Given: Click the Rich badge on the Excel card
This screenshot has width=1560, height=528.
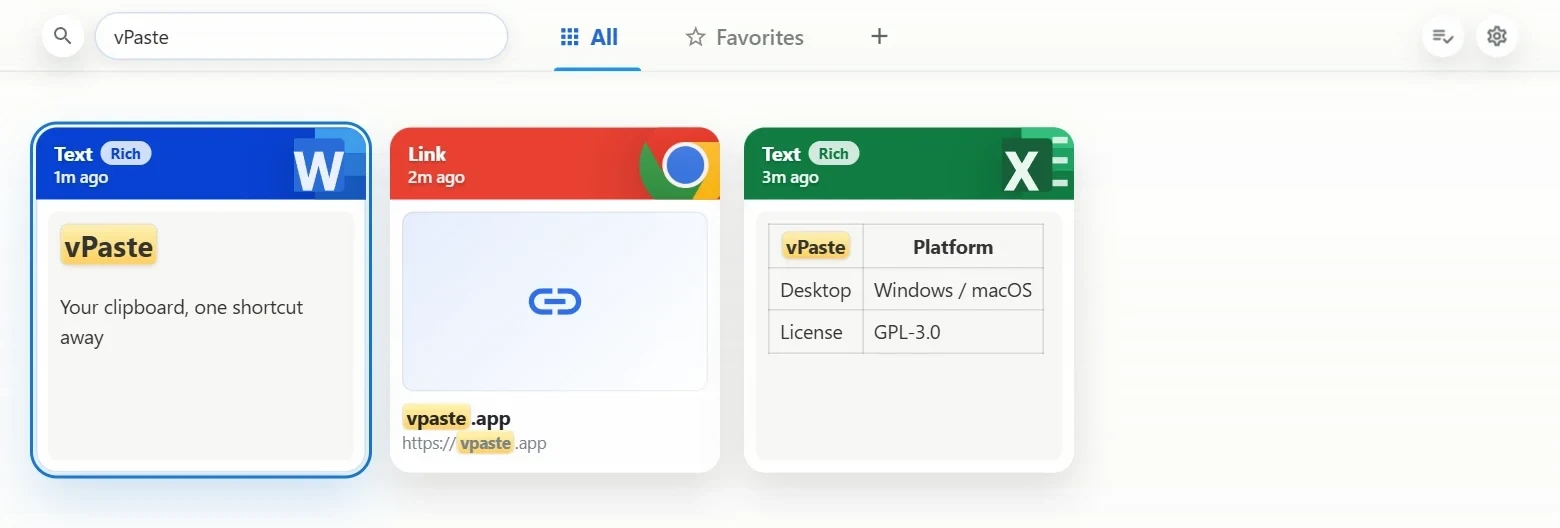Looking at the screenshot, I should coord(834,153).
